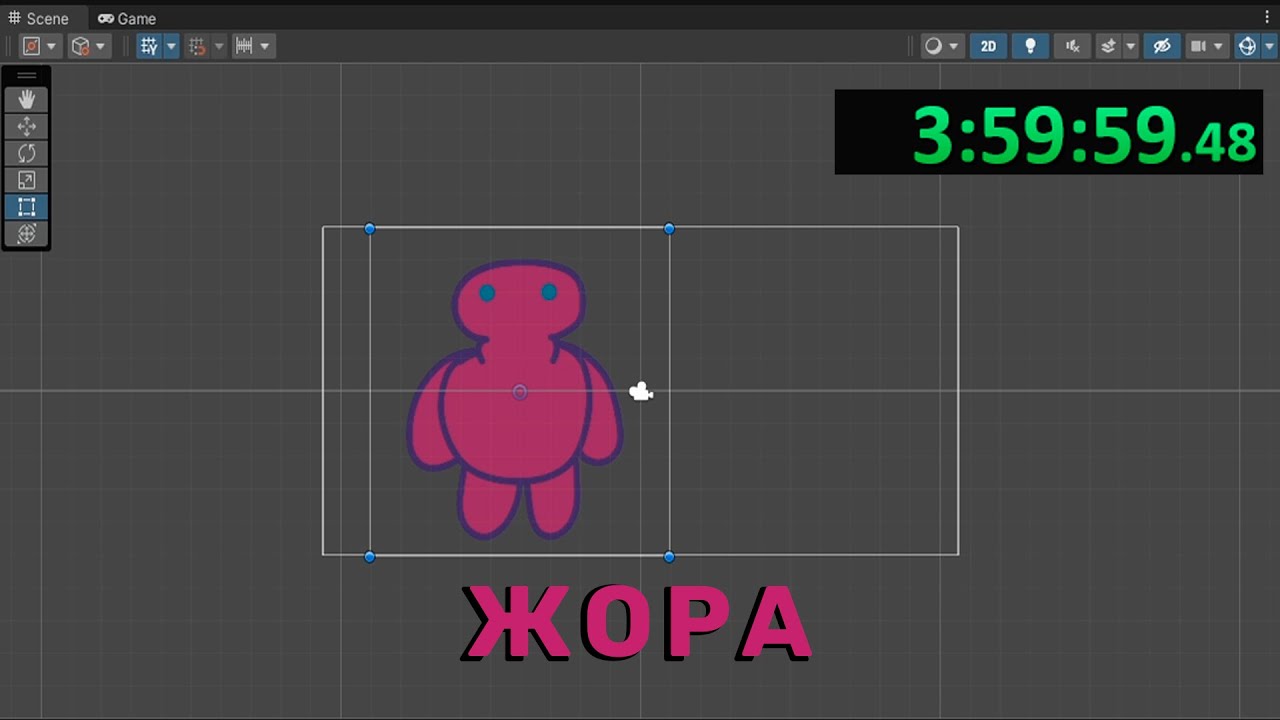Open the Scene view three-dot options menu
1280x720 pixels.
click(1268, 18)
